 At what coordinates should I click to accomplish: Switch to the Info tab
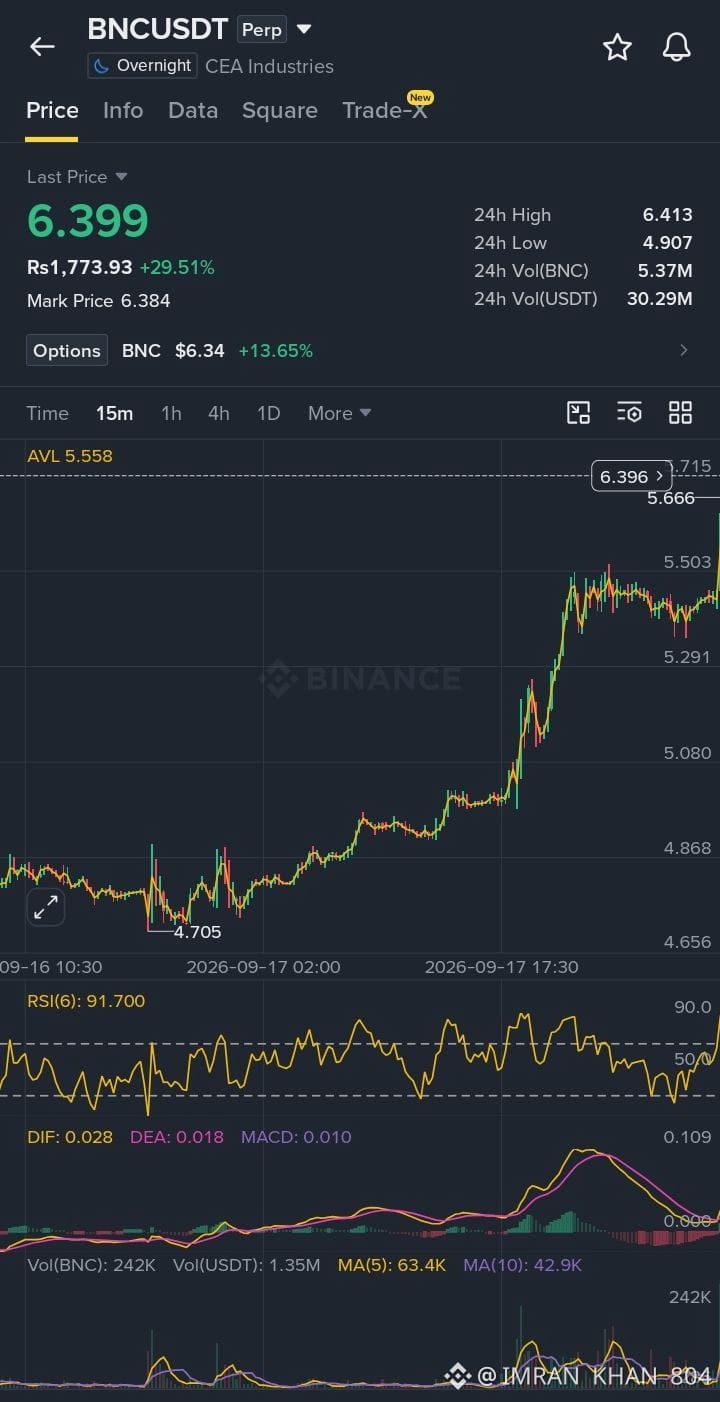pos(123,111)
